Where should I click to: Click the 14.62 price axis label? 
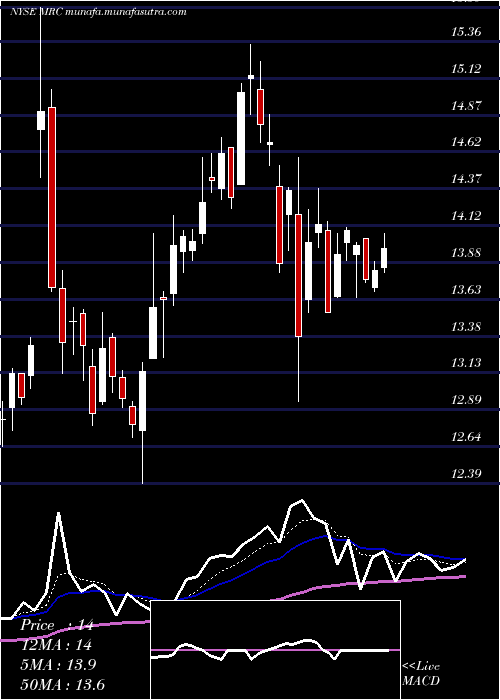point(467,142)
